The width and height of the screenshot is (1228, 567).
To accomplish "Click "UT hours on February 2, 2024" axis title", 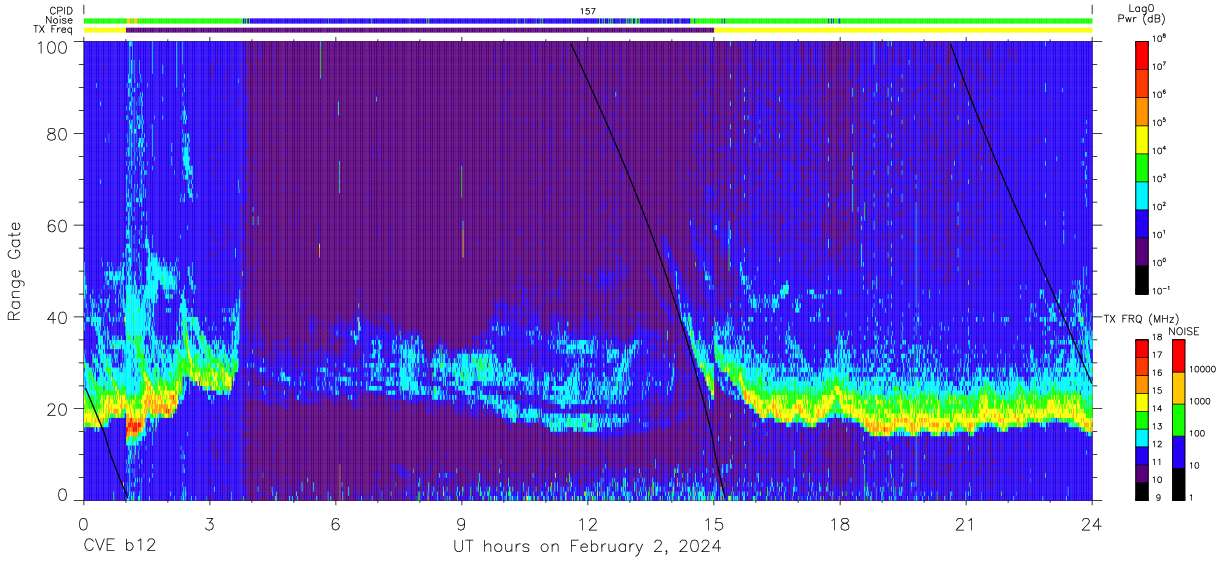I will tap(587, 548).
